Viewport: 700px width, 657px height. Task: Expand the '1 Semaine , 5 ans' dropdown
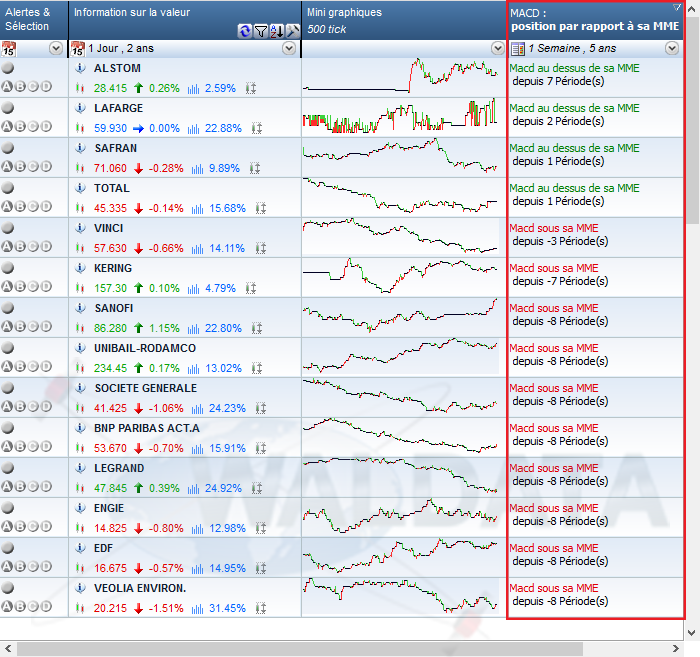[672, 48]
